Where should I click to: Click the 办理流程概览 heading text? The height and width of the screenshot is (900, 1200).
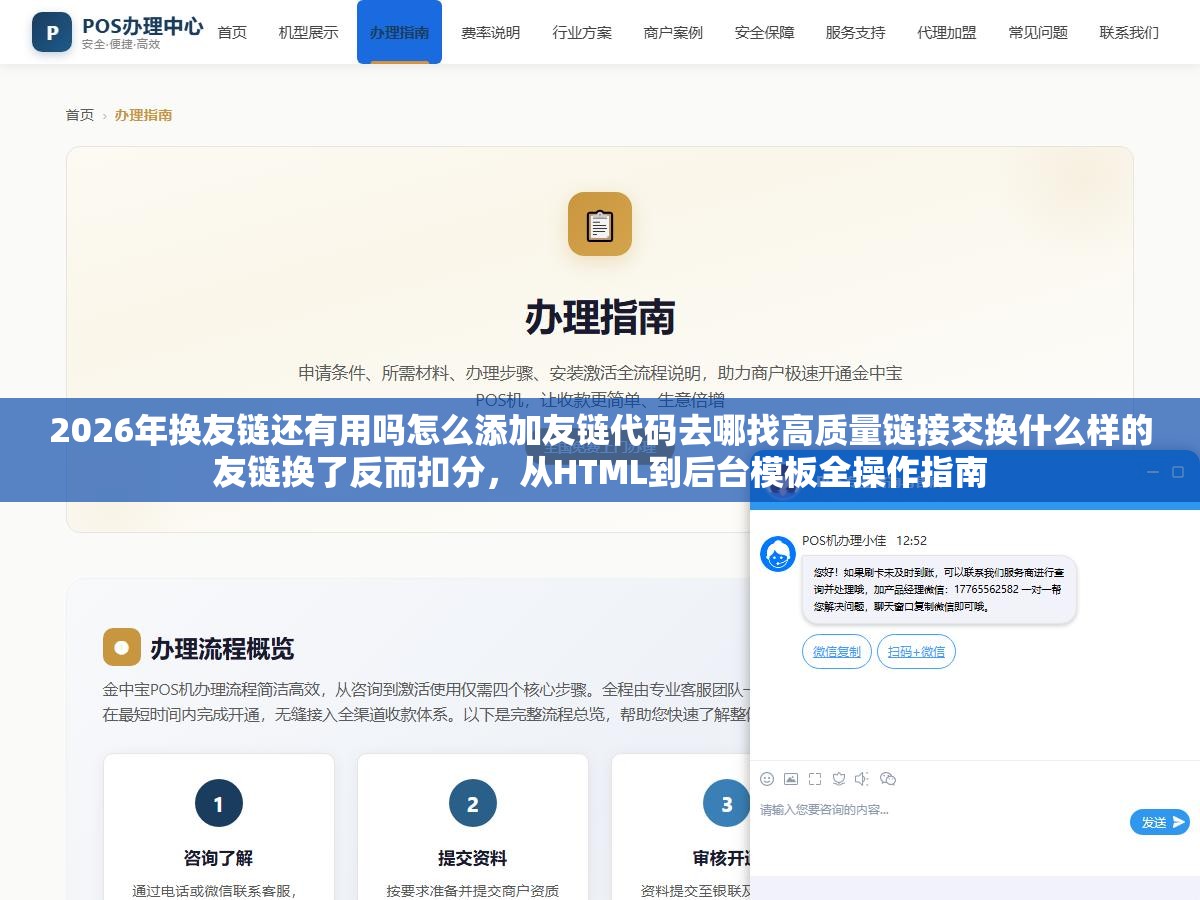pos(222,648)
